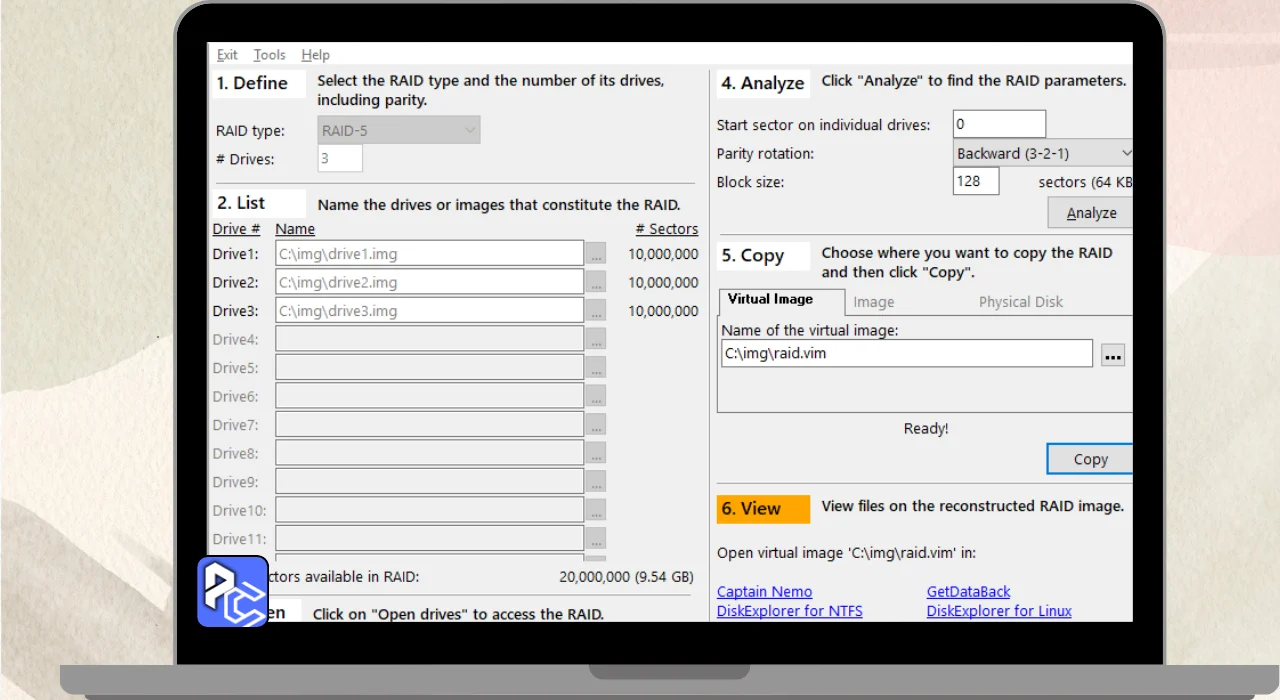Image resolution: width=1280 pixels, height=700 pixels.
Task: Open the Captain Nemo link
Action: [764, 592]
